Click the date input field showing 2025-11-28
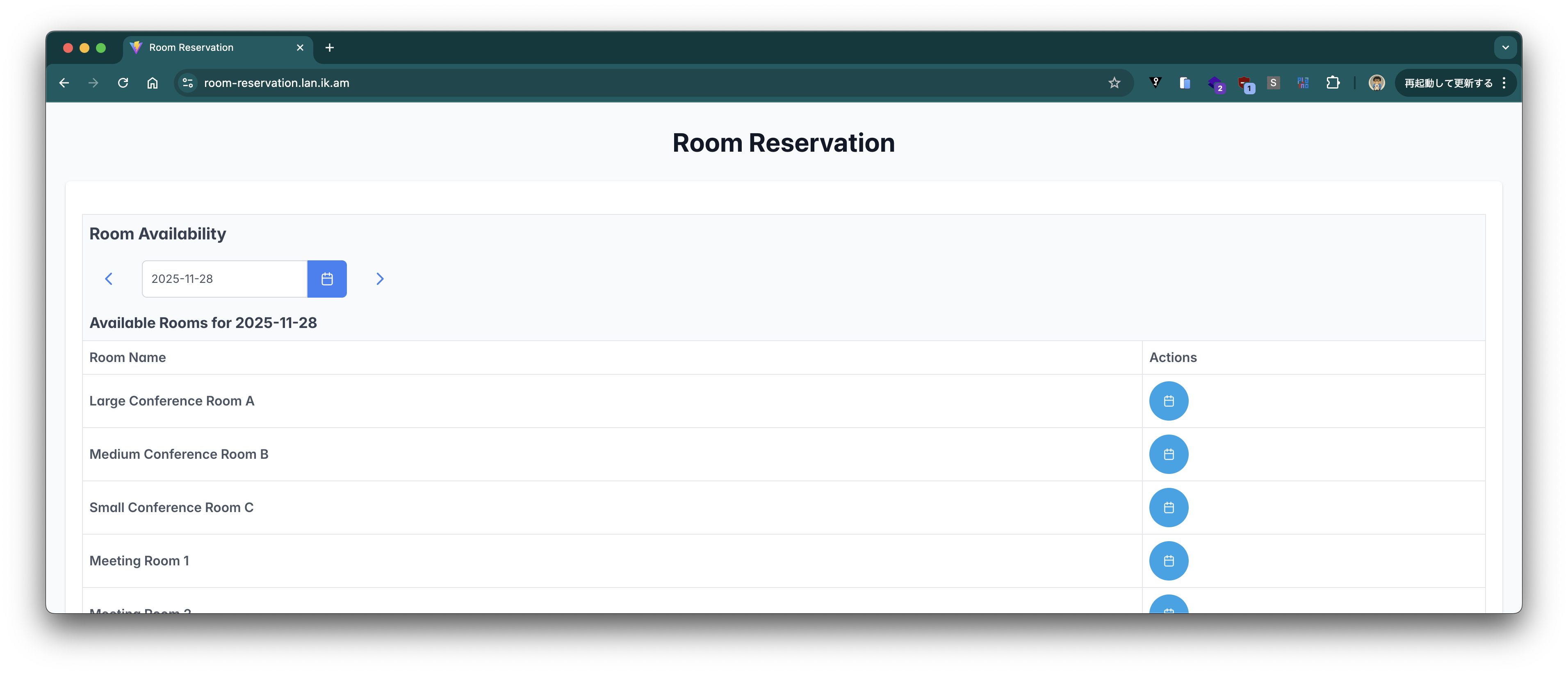The height and width of the screenshot is (674, 1568). tap(224, 279)
